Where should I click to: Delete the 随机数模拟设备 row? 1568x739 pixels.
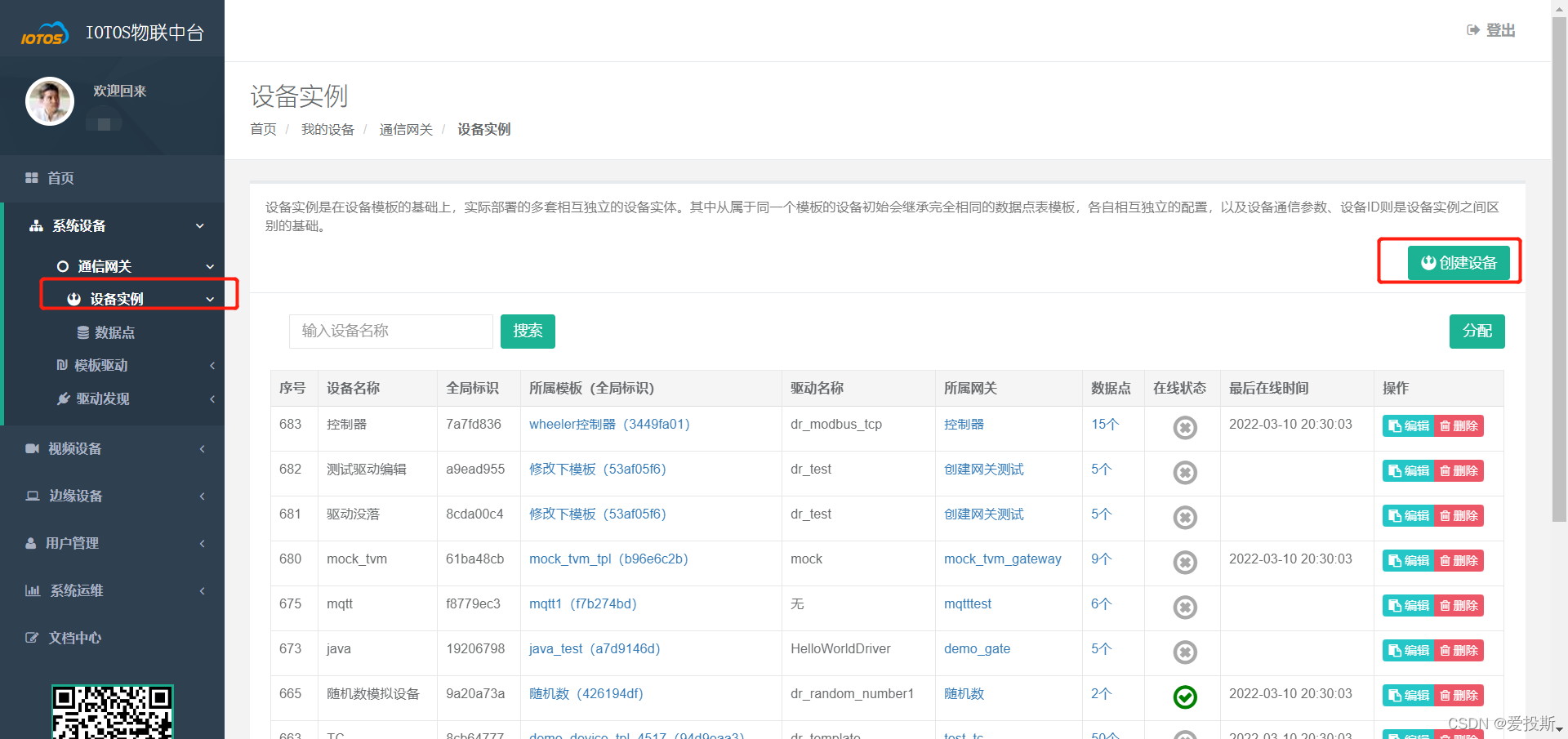click(1459, 696)
